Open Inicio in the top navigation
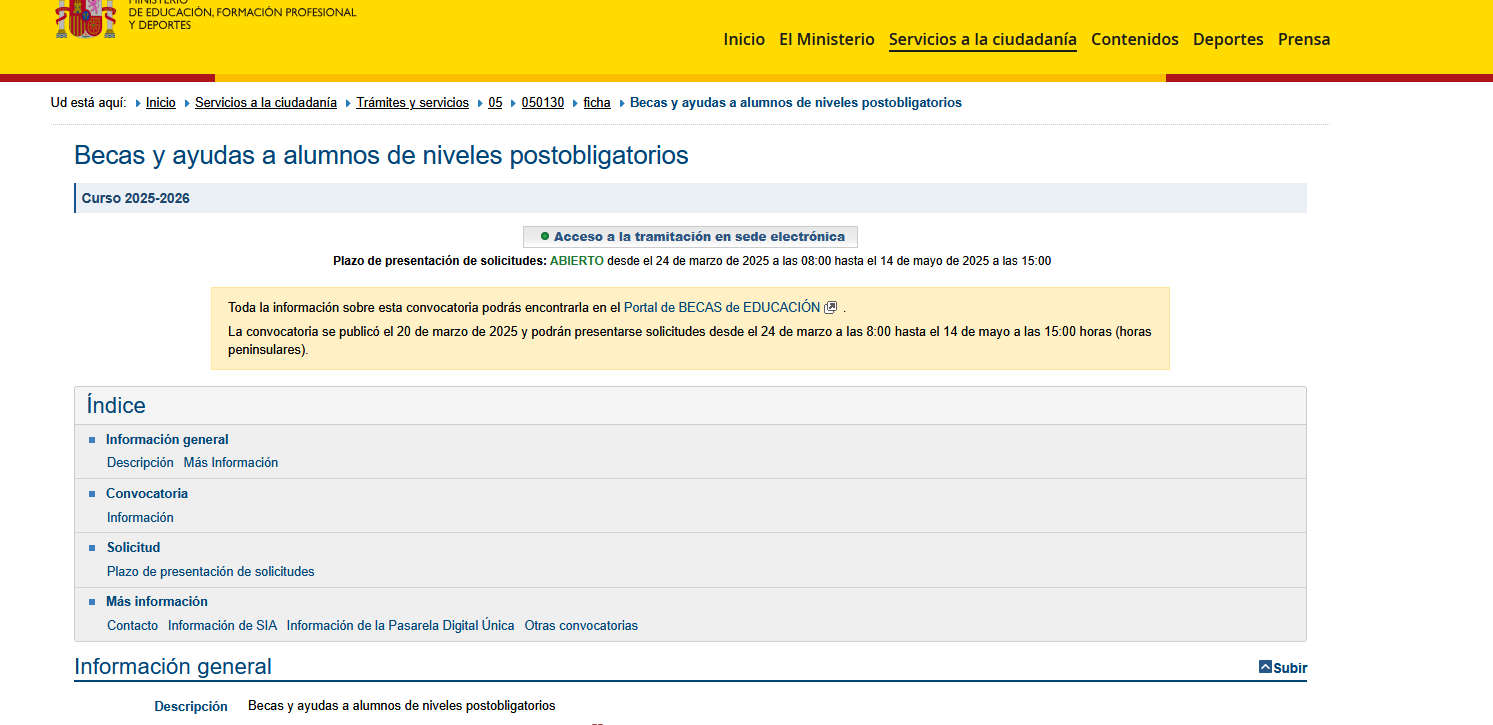The height and width of the screenshot is (725, 1493). 743,40
